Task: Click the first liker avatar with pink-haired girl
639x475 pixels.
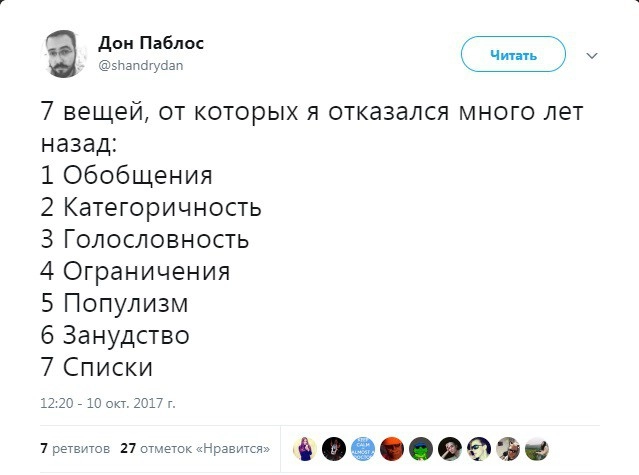Action: tap(305, 449)
